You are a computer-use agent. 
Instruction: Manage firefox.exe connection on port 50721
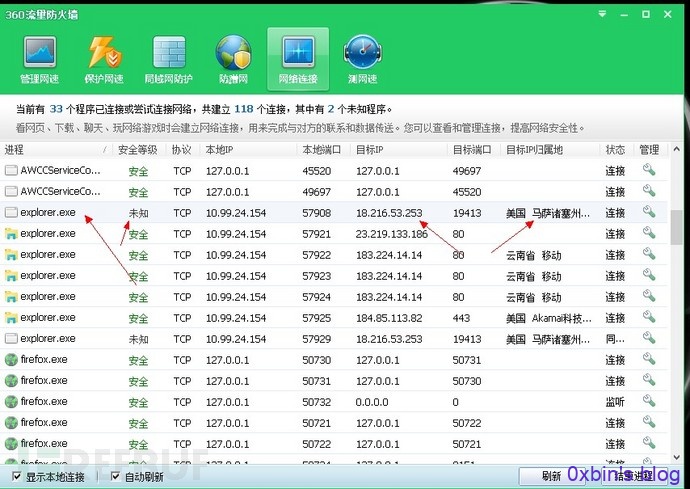pos(649,422)
